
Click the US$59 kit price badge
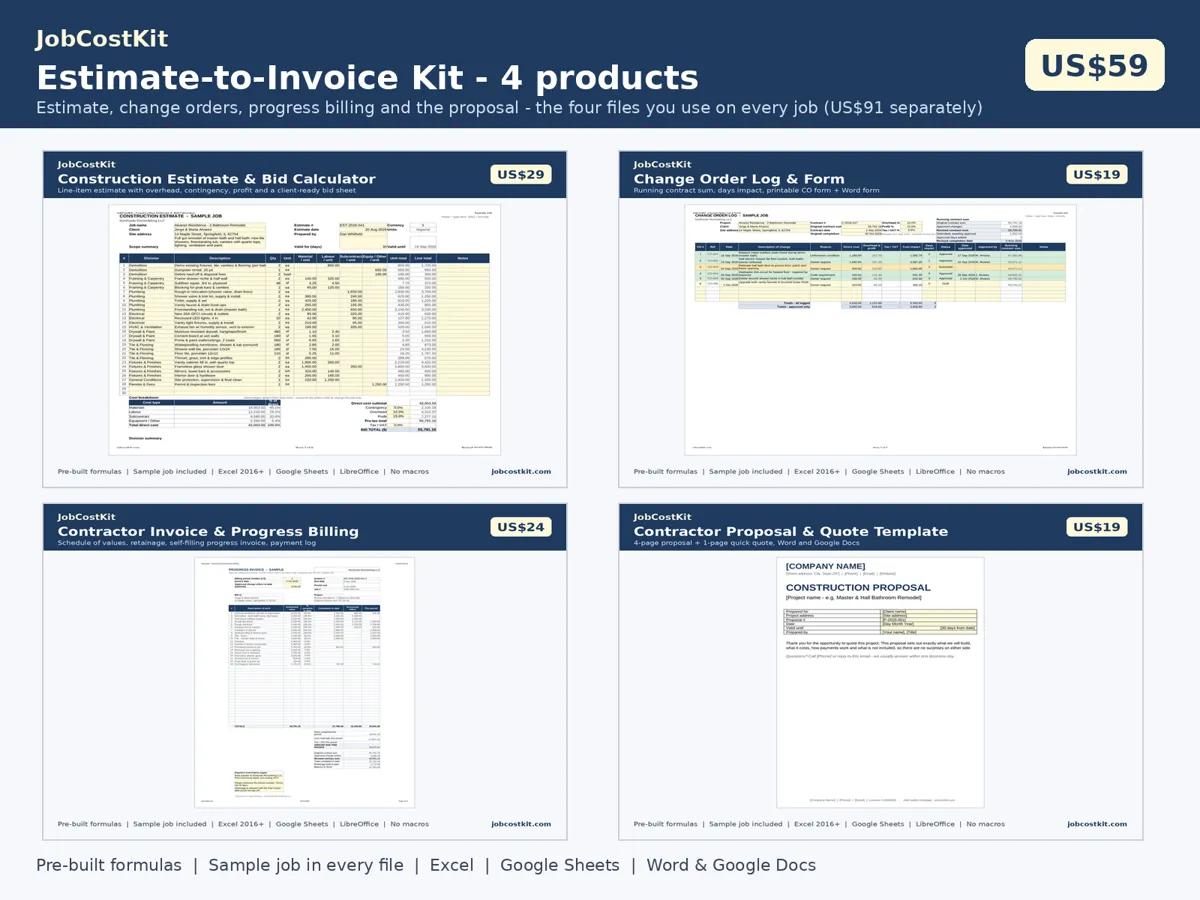pos(1095,65)
